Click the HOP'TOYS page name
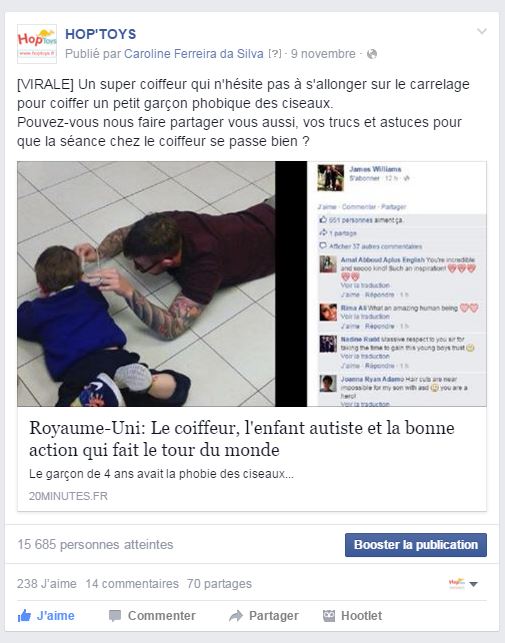This screenshot has height=643, width=505. pyautogui.click(x=101, y=34)
